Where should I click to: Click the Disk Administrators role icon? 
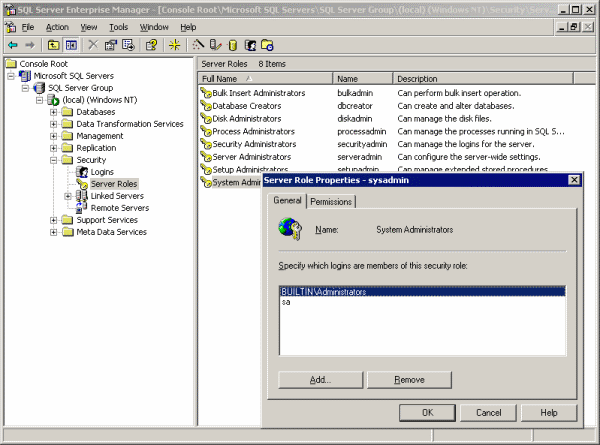206,119
